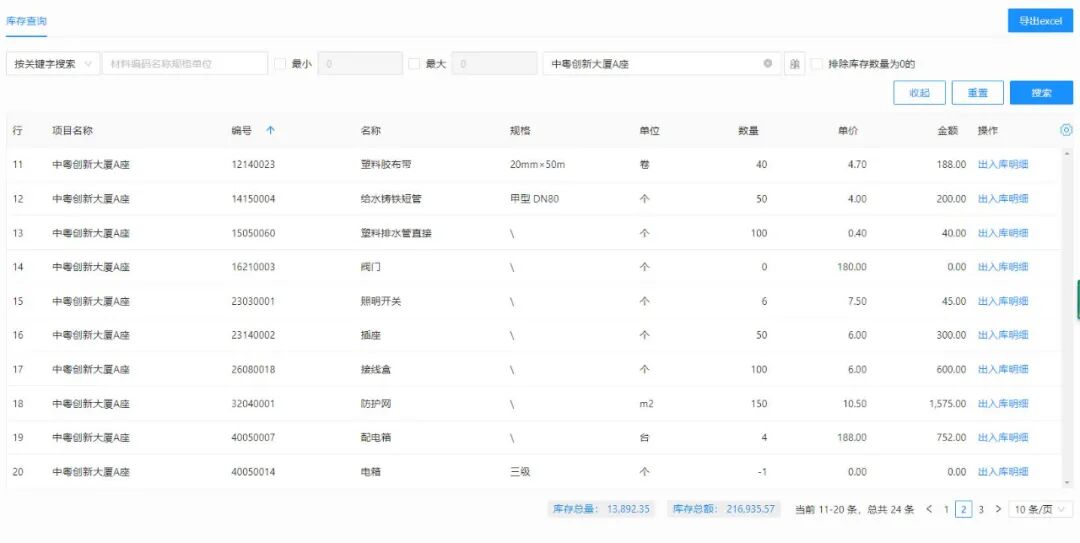Open 出入库明细 for 照明开关
The height and width of the screenshot is (543, 1080).
(x=1003, y=301)
